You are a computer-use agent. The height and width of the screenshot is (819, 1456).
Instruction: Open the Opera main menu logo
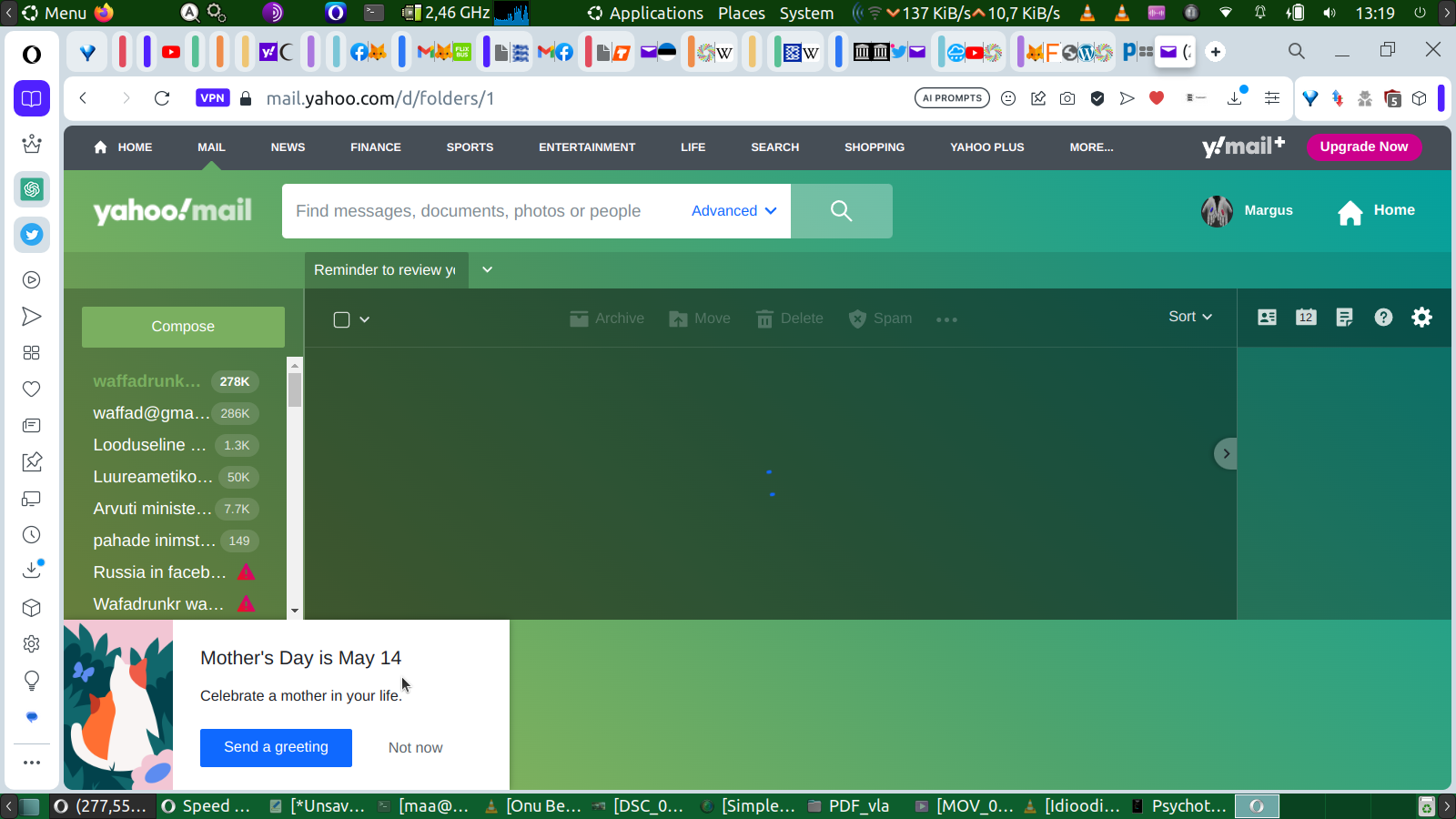32,55
